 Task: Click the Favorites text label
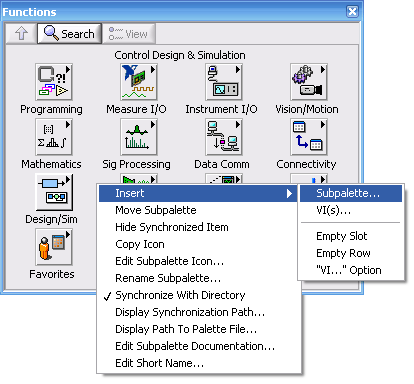point(52,274)
